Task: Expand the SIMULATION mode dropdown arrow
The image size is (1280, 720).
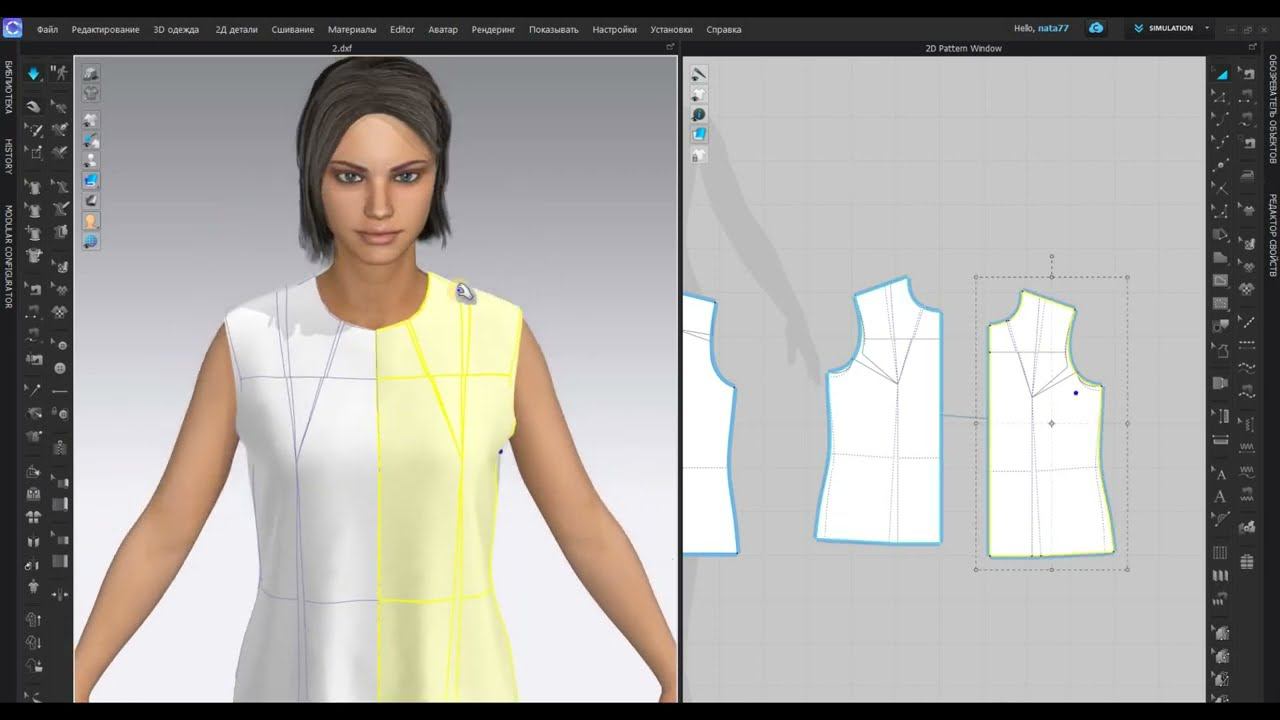Action: [x=1207, y=28]
